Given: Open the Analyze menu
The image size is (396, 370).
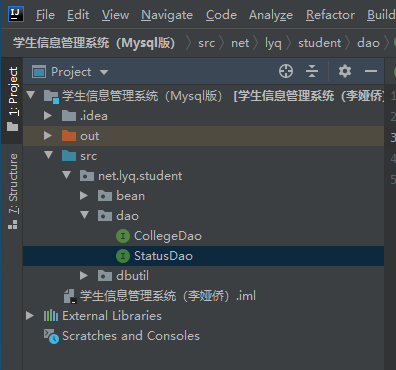Looking at the screenshot, I should pyautogui.click(x=271, y=16).
